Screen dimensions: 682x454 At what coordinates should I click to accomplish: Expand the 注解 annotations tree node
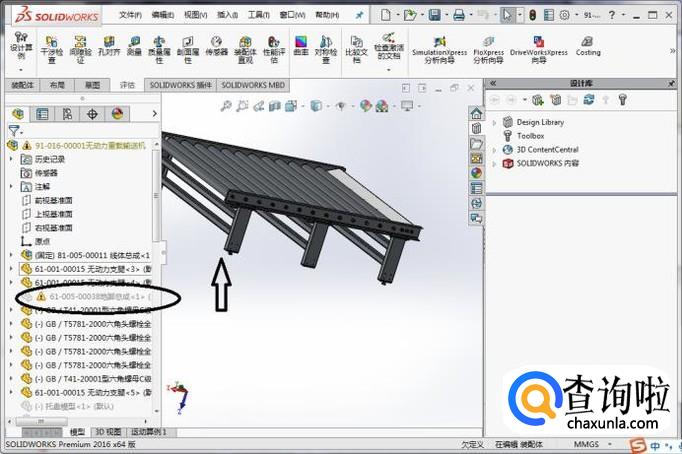click(12, 186)
